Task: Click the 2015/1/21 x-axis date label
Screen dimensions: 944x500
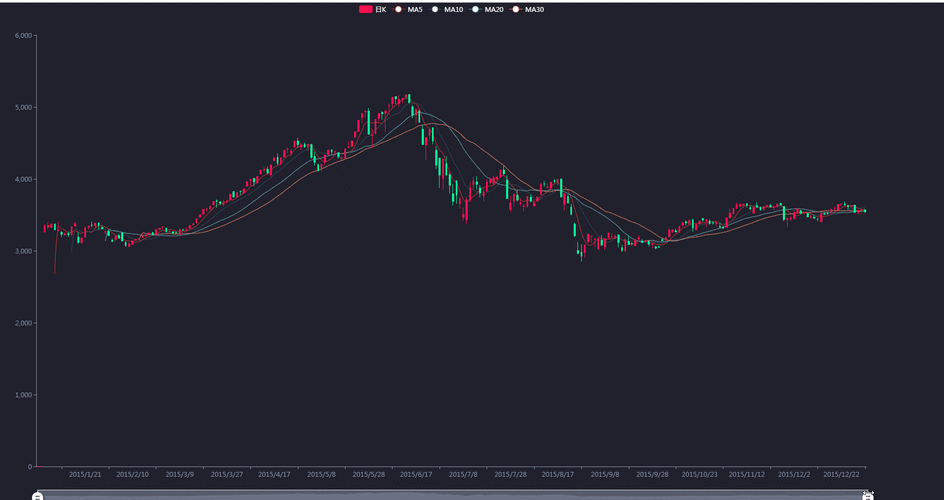Action: click(85, 475)
